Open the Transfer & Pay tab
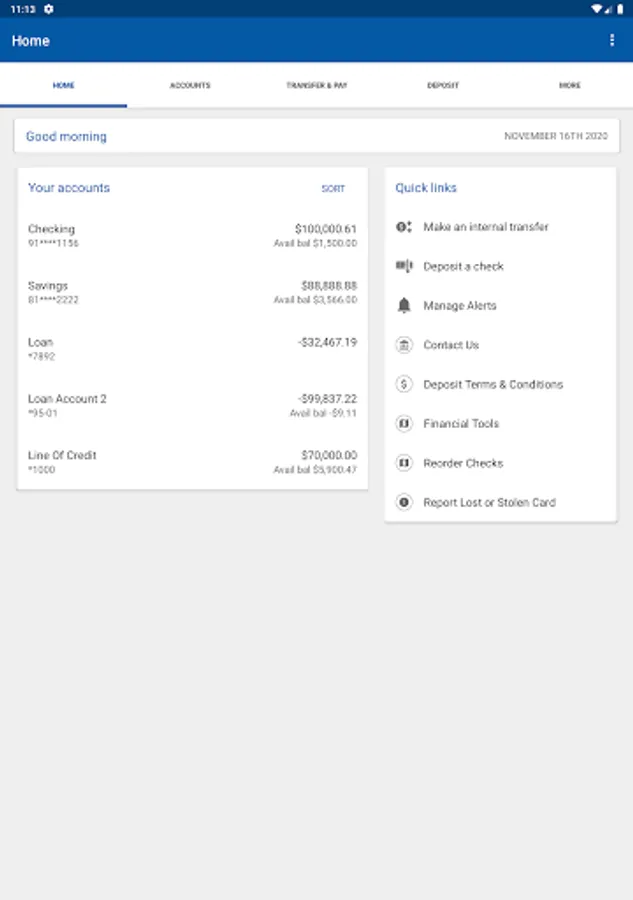 [x=316, y=86]
